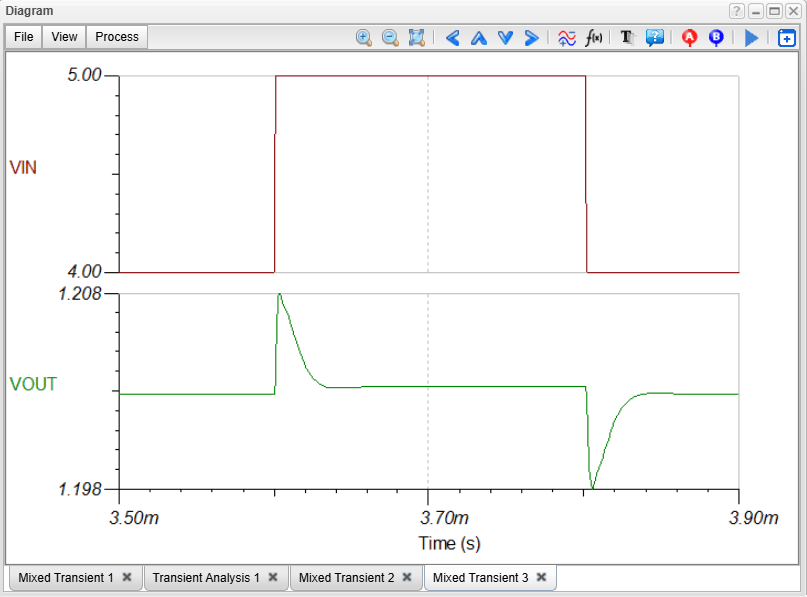807x597 pixels.
Task: Activate cursor A marker
Action: (689, 37)
